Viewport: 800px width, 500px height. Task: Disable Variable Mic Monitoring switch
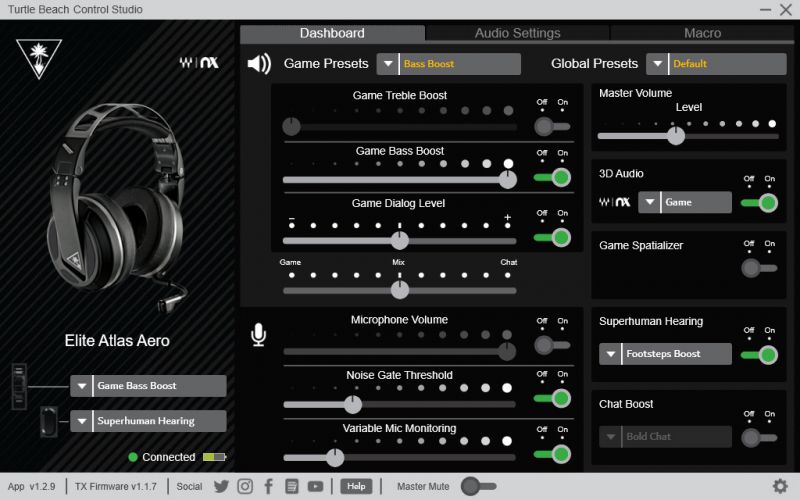point(552,454)
